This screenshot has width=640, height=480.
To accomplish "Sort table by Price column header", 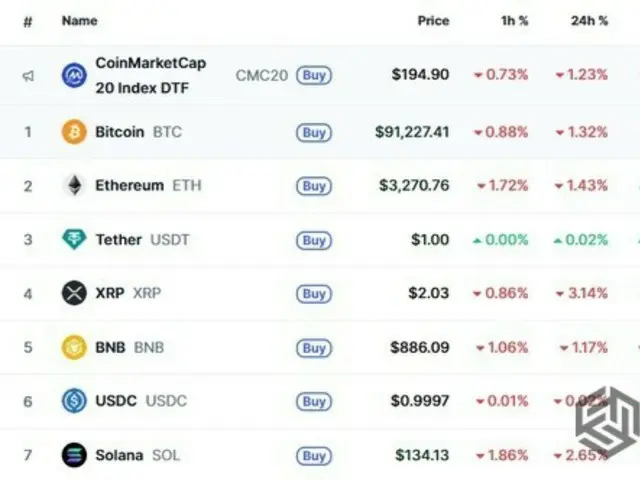I will [433, 20].
